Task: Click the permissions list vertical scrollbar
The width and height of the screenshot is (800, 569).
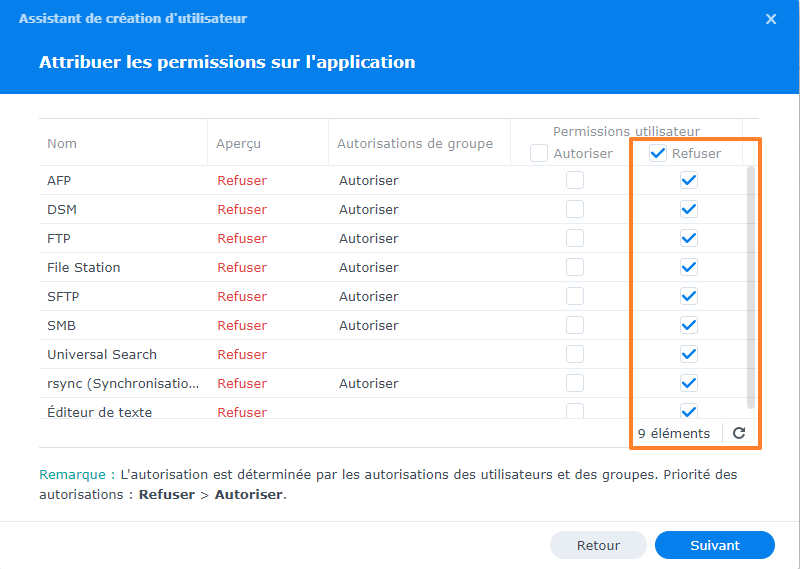Action: click(751, 280)
